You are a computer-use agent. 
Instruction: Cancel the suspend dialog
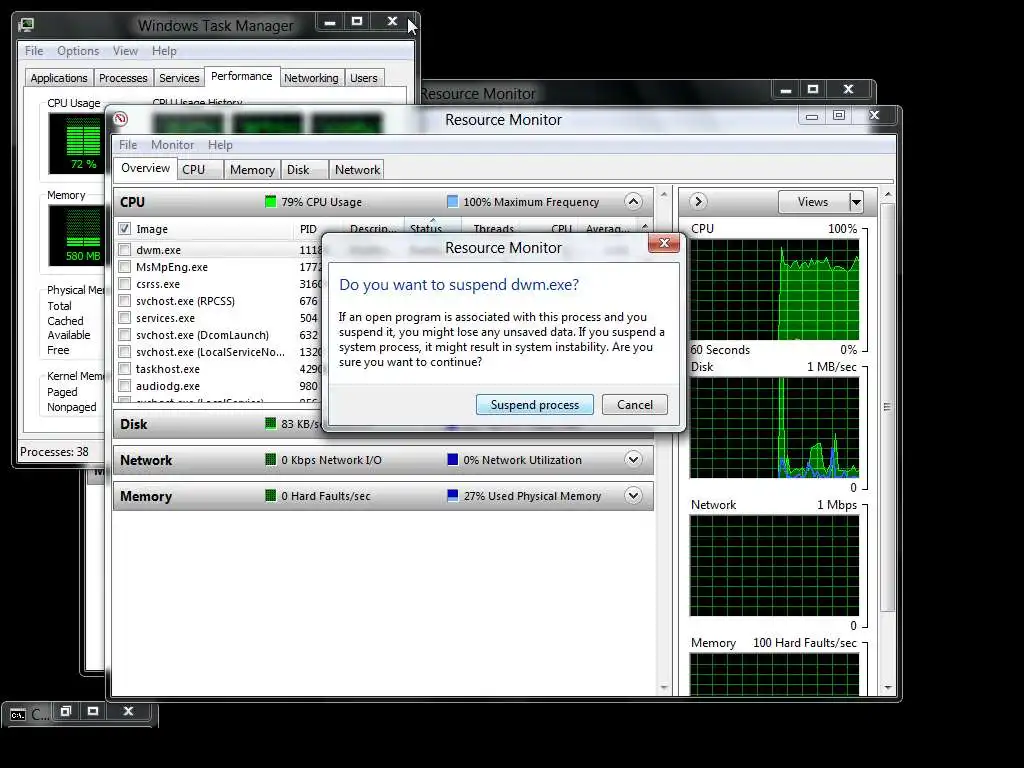(x=635, y=404)
